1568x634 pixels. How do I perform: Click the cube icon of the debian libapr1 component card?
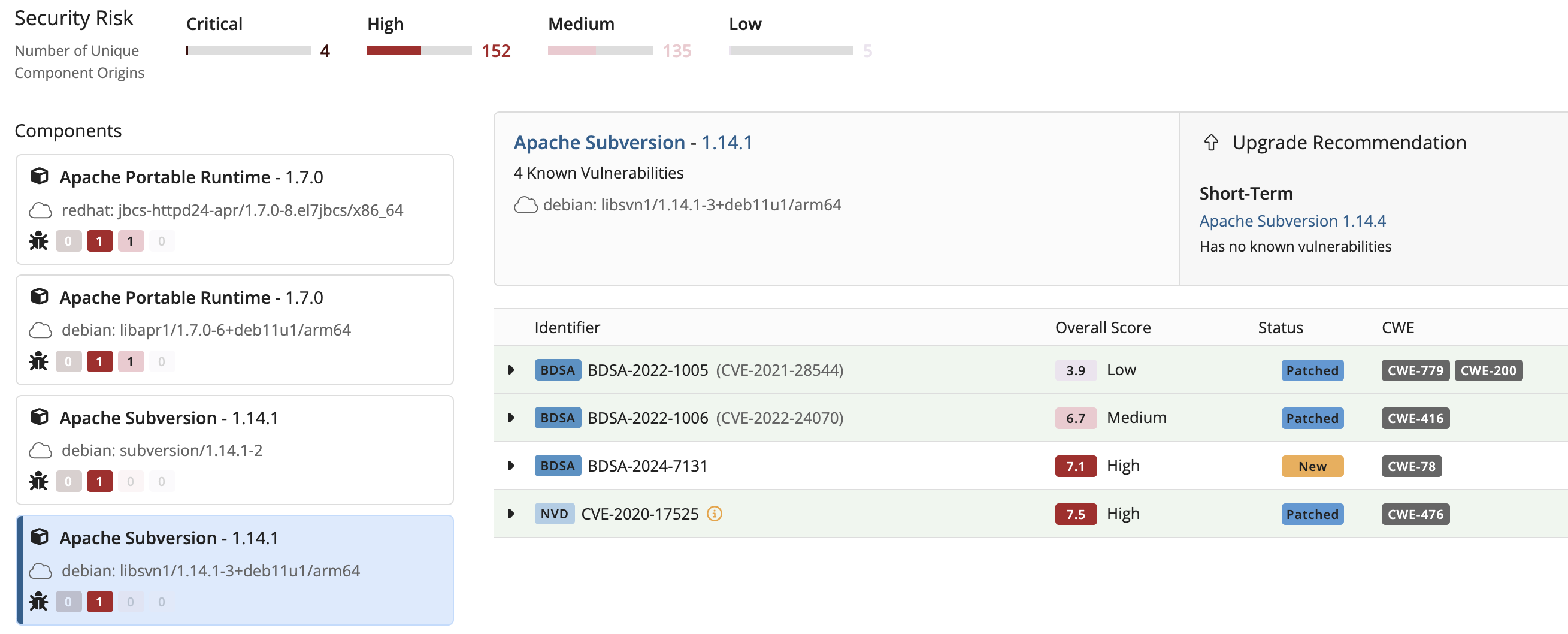click(40, 297)
